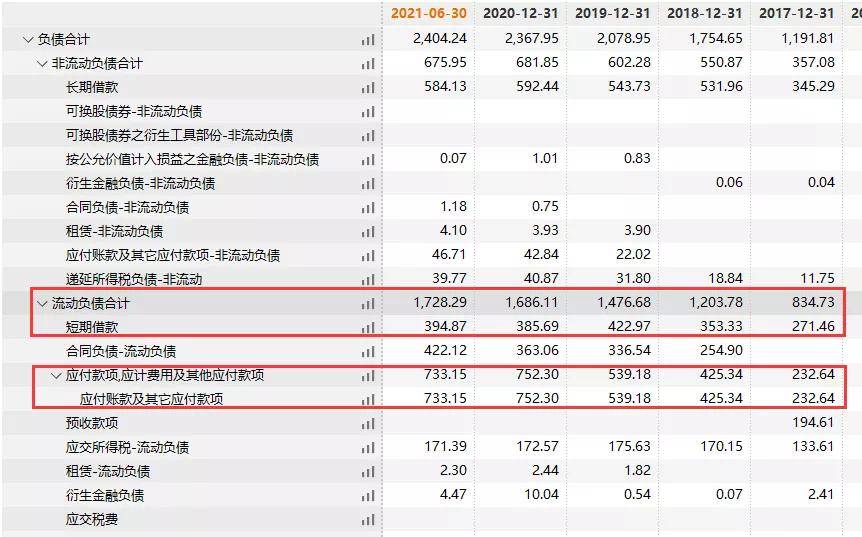Collapse the 非流动负债合计 tree node
Screen dimensions: 862x537
coord(42,64)
